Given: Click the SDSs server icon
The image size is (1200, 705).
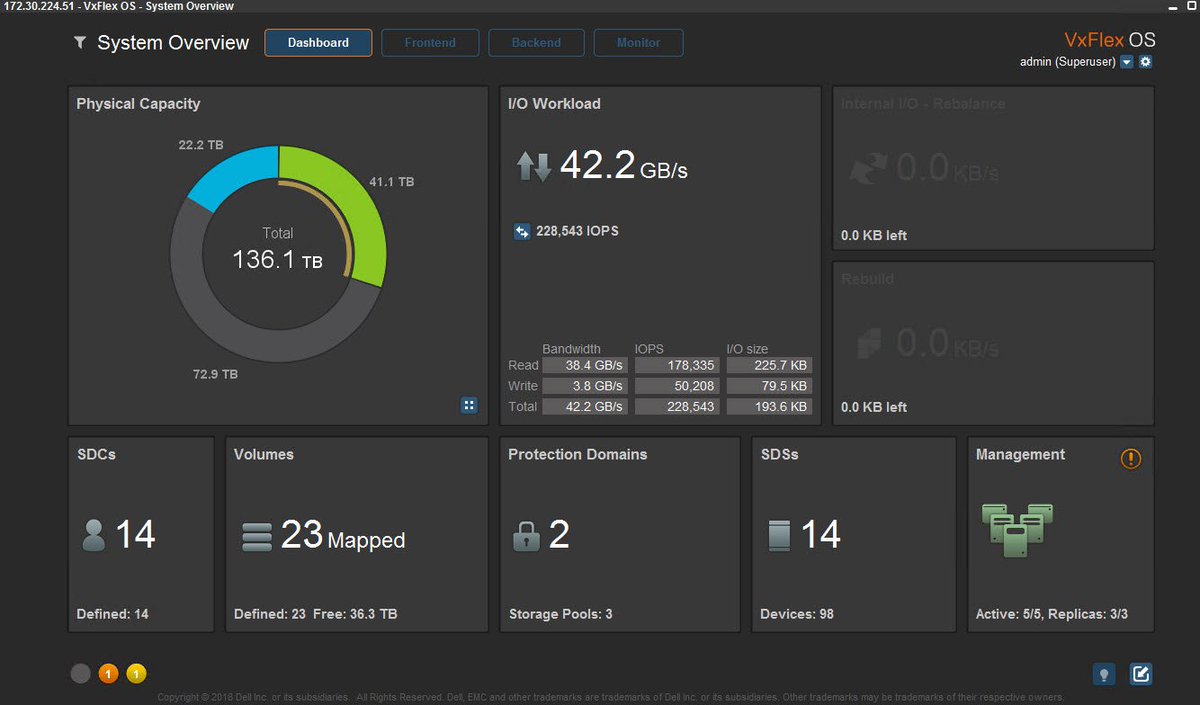Looking at the screenshot, I should (779, 536).
